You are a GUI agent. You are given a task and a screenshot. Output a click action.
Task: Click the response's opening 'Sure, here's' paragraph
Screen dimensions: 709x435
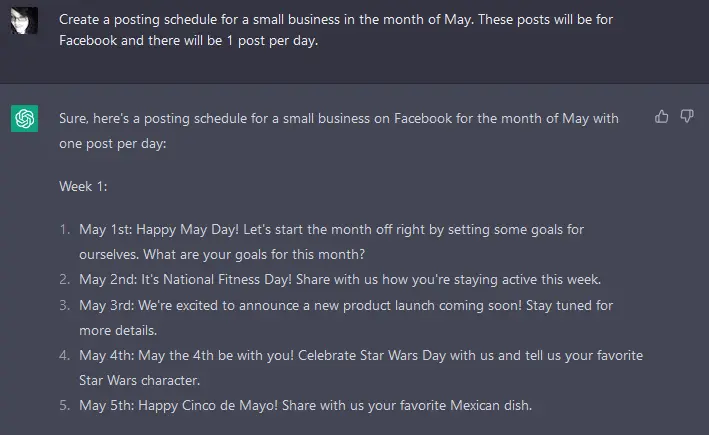[338, 130]
